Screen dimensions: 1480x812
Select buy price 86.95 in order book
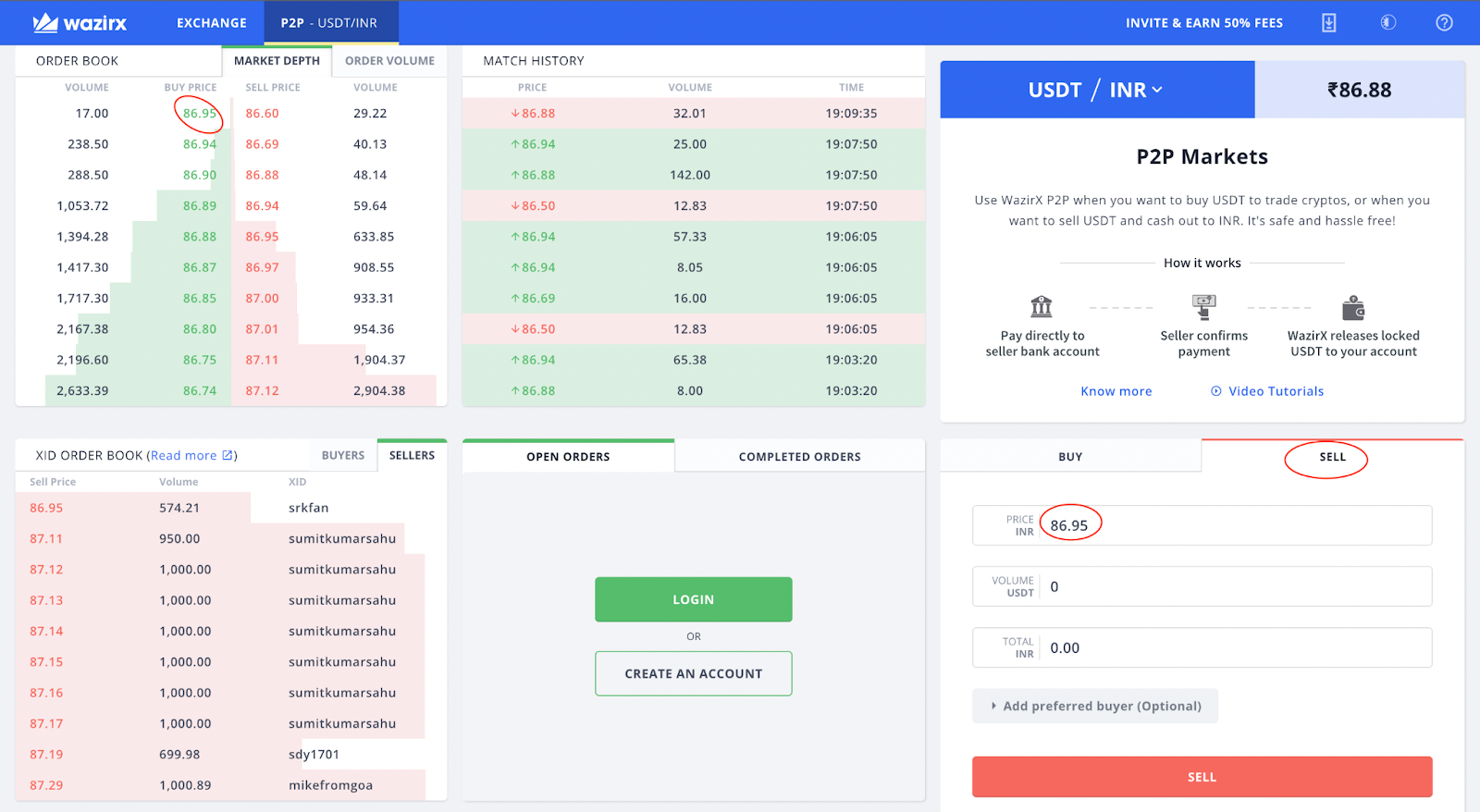[200, 113]
